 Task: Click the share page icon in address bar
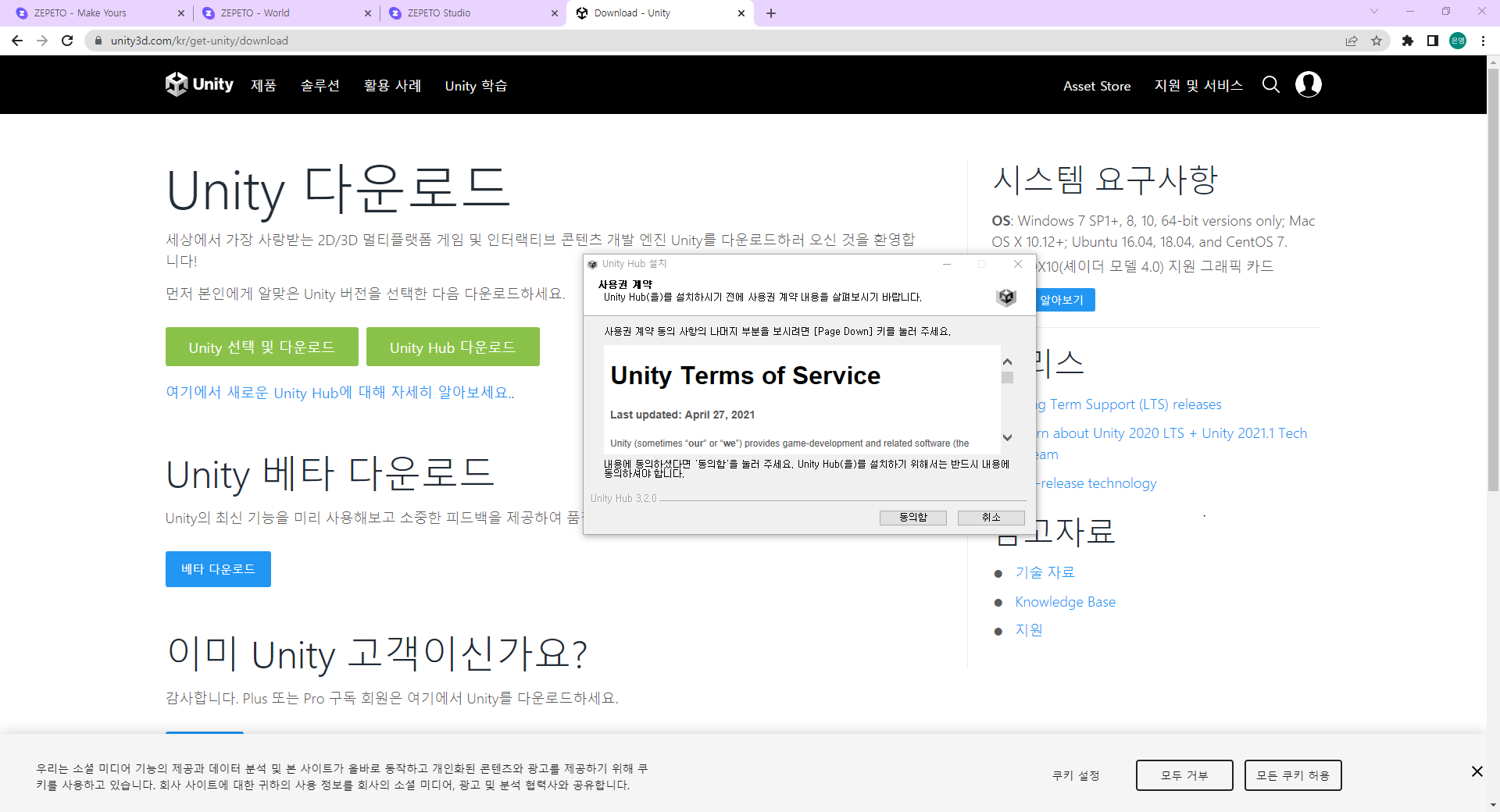(1352, 41)
